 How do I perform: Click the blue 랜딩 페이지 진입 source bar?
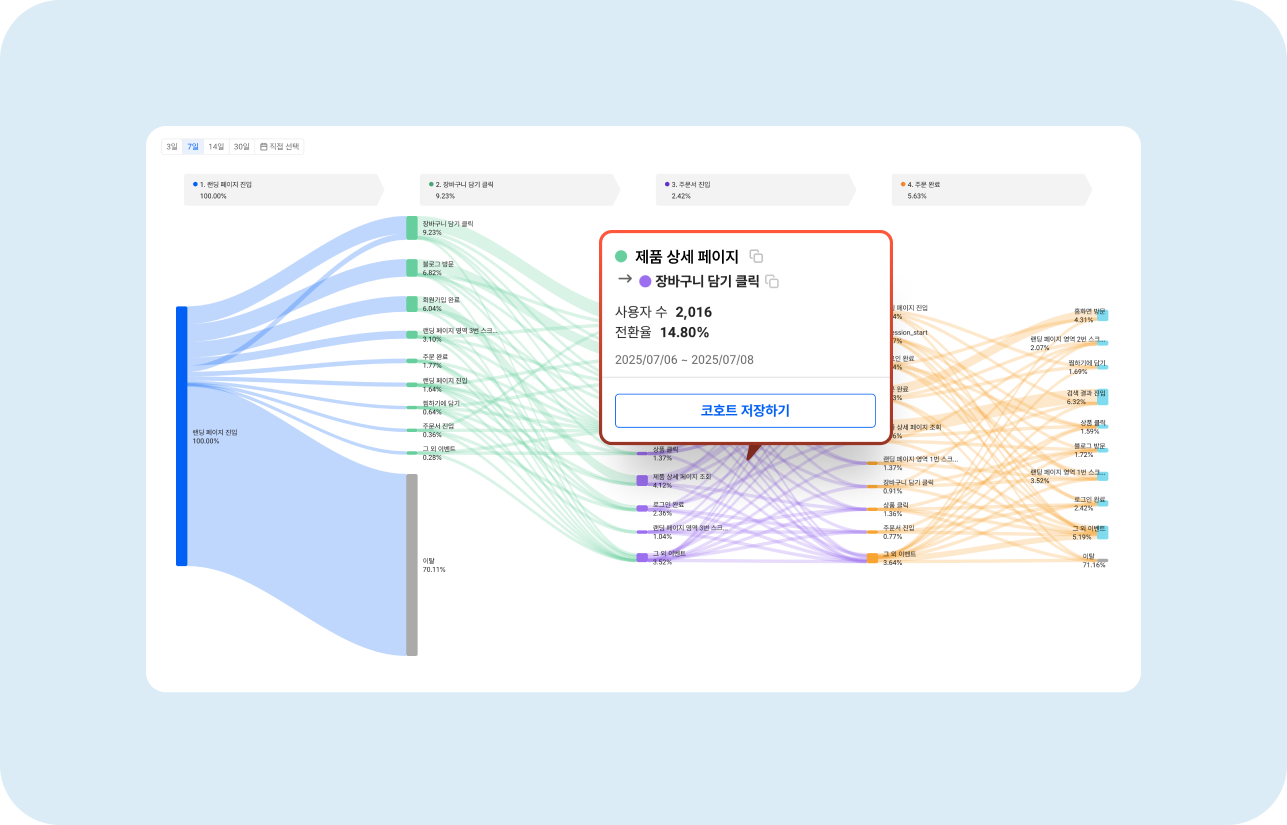click(182, 436)
